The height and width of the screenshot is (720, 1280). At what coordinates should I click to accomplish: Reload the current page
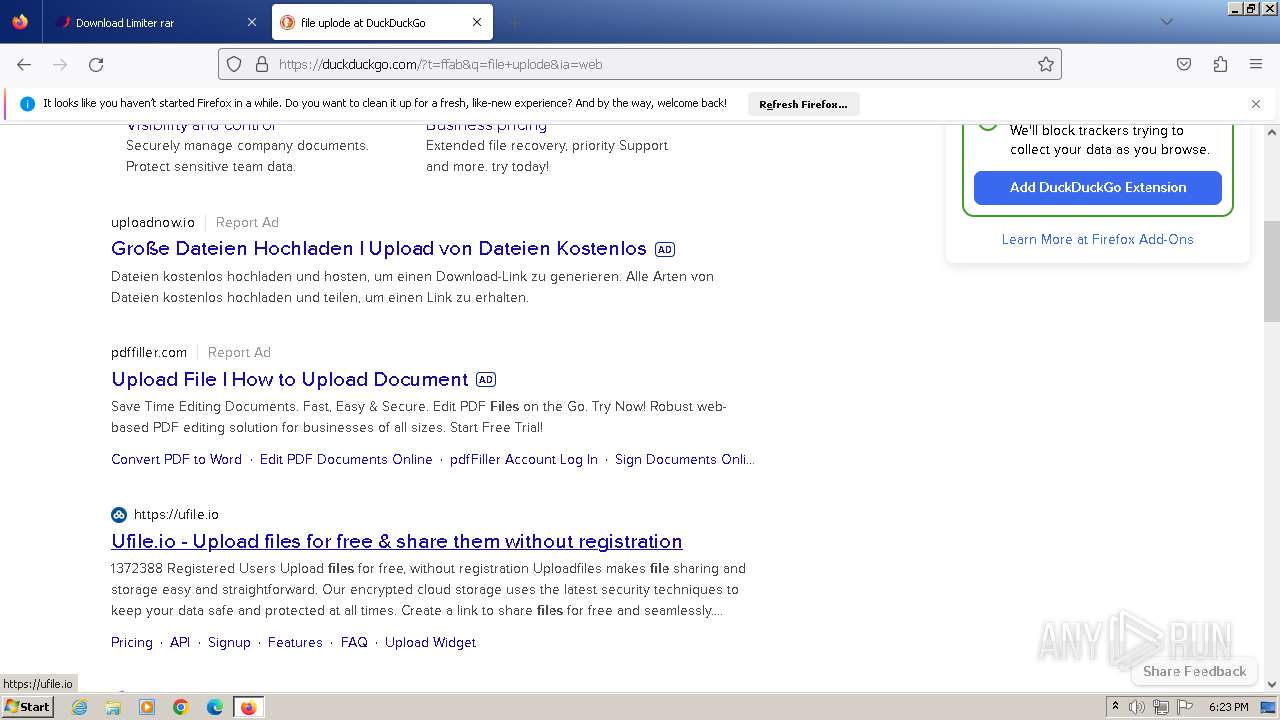(96, 64)
